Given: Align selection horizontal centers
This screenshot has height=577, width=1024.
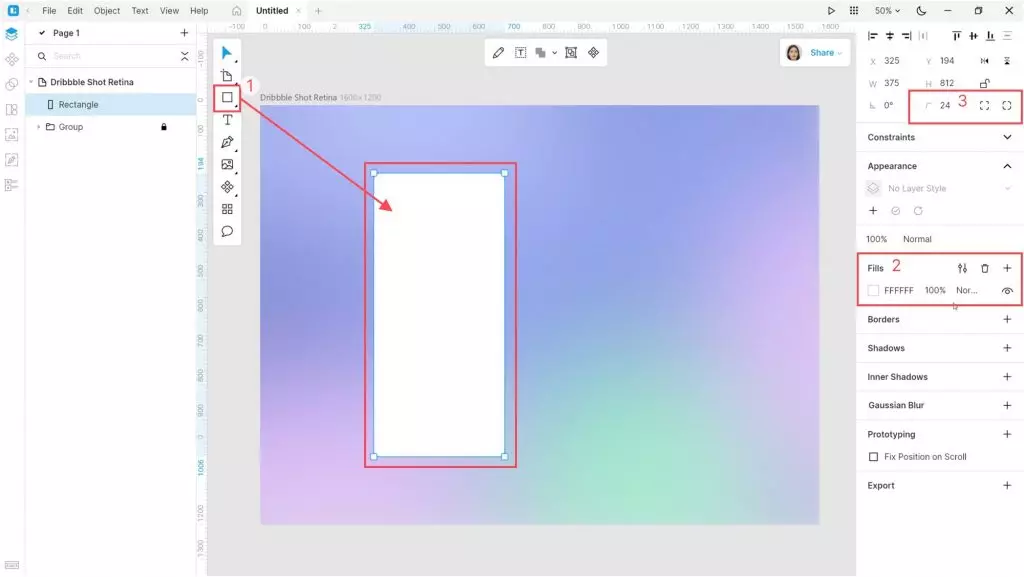Looking at the screenshot, I should pos(889,36).
